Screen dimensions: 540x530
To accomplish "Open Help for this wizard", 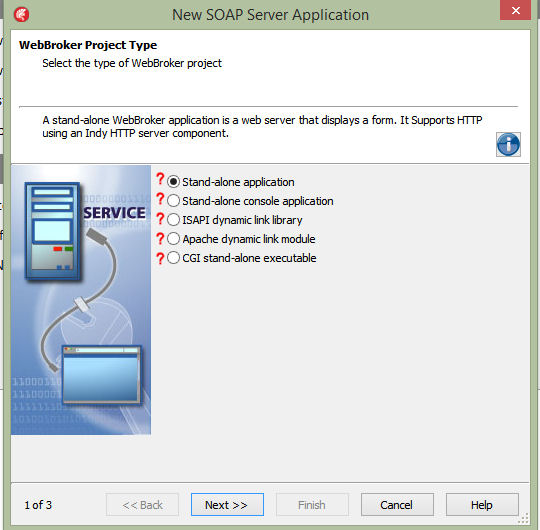I will (482, 505).
